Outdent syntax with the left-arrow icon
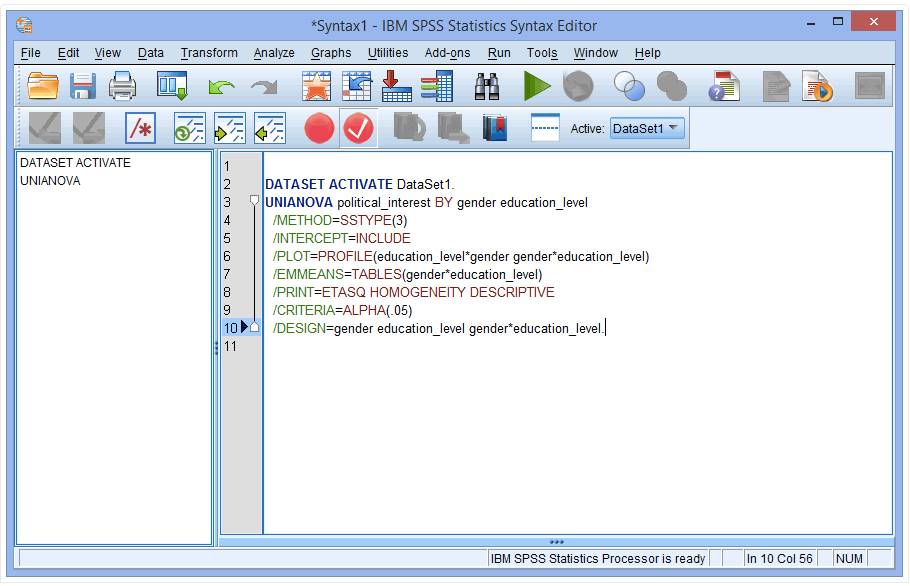This screenshot has width=910, height=586. [x=270, y=128]
